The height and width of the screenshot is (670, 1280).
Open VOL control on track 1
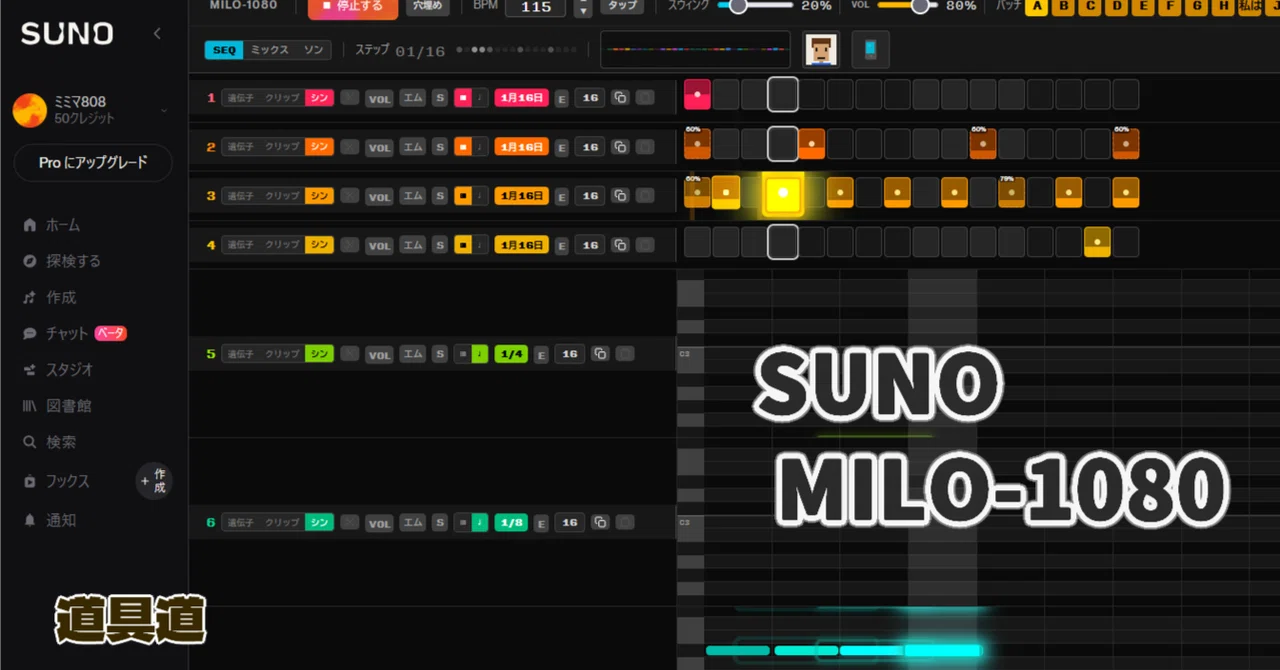pos(379,98)
